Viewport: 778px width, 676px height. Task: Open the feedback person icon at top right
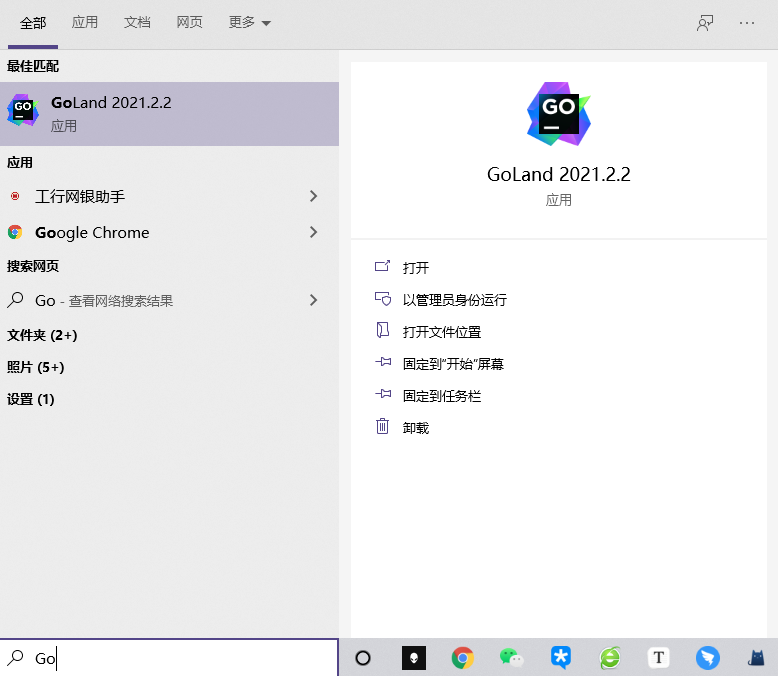[x=705, y=23]
